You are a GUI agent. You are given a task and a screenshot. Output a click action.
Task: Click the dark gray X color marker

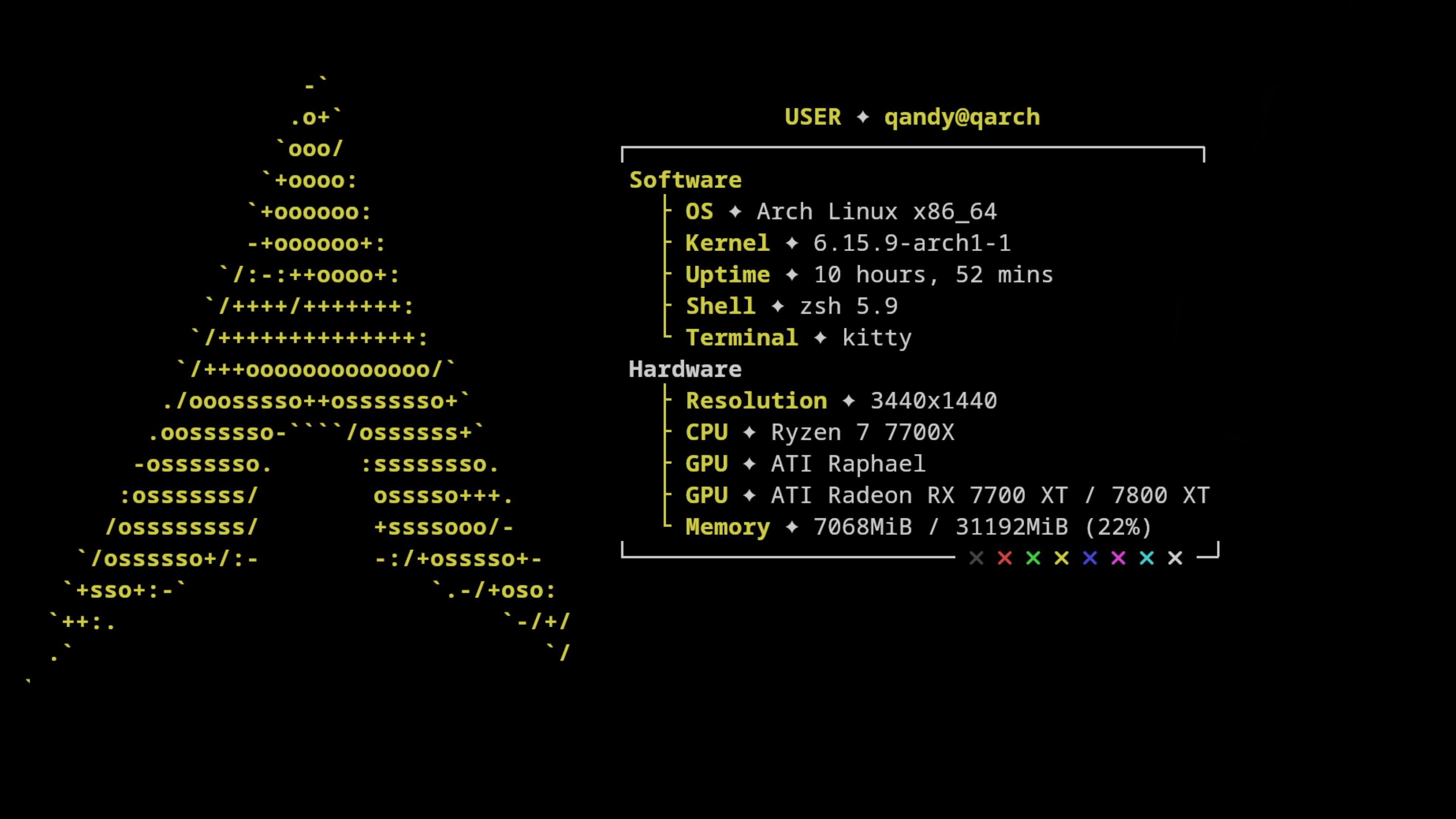[976, 559]
